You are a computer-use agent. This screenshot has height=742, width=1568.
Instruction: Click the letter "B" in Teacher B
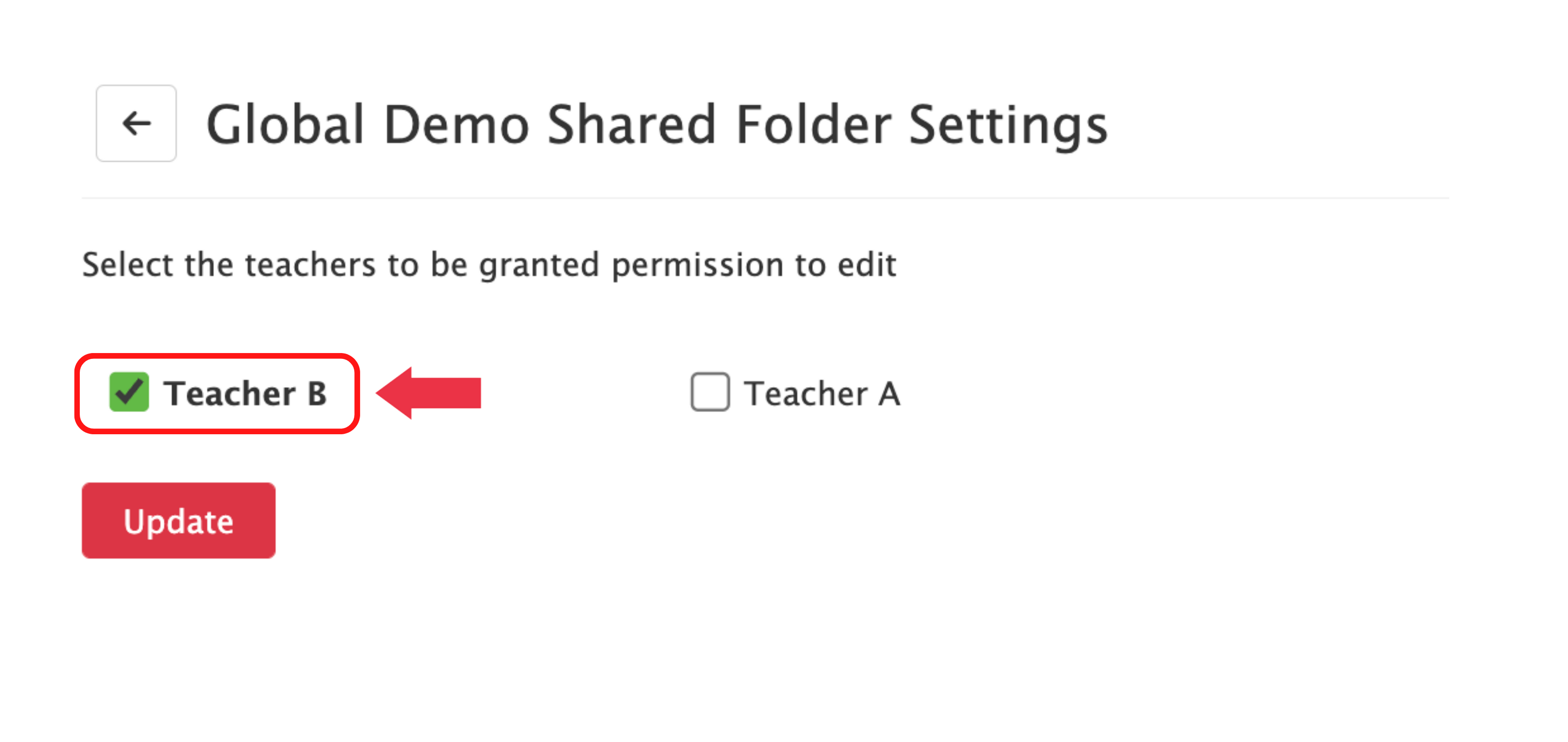pos(317,393)
